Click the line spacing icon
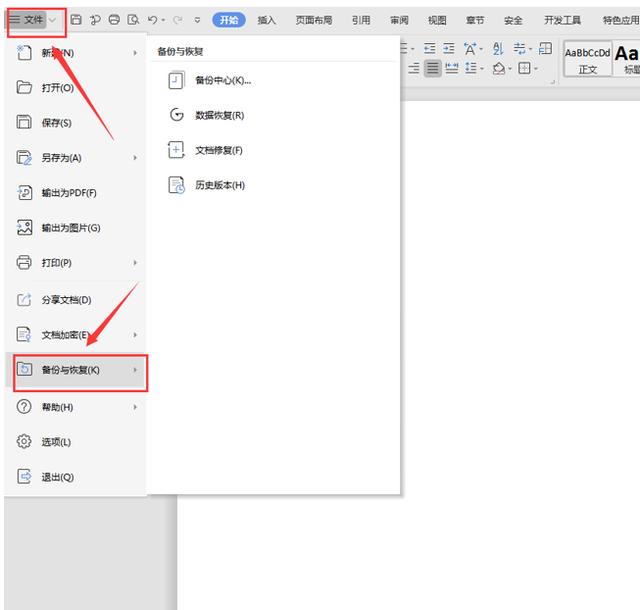640x610 pixels. [471, 68]
